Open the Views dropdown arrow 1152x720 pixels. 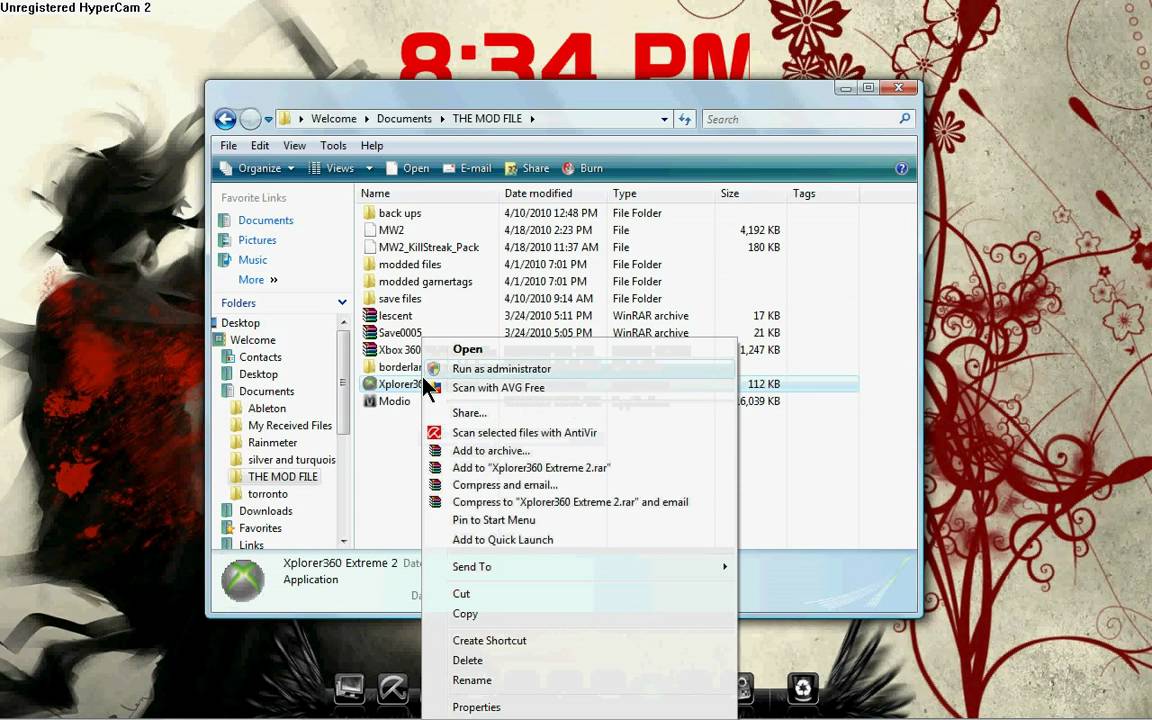coord(370,168)
